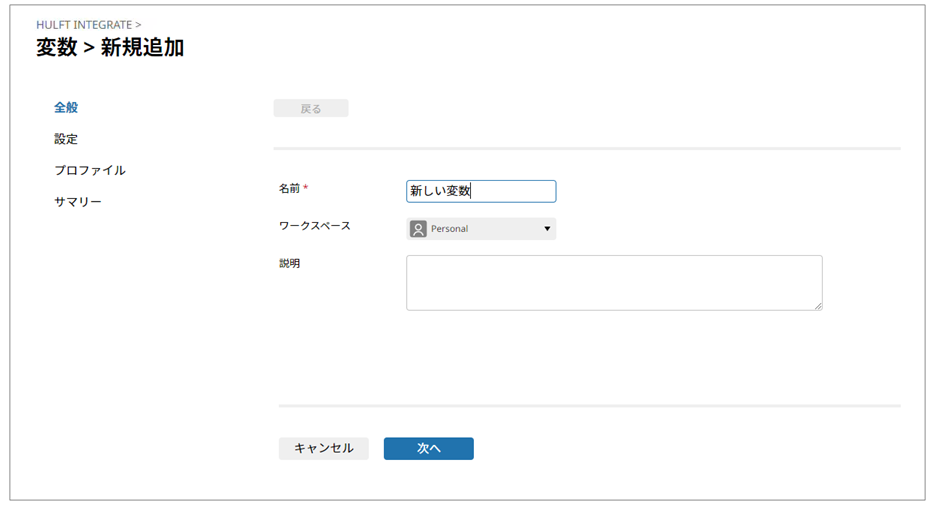
Task: Focus the 名前 text field
Action: point(481,191)
